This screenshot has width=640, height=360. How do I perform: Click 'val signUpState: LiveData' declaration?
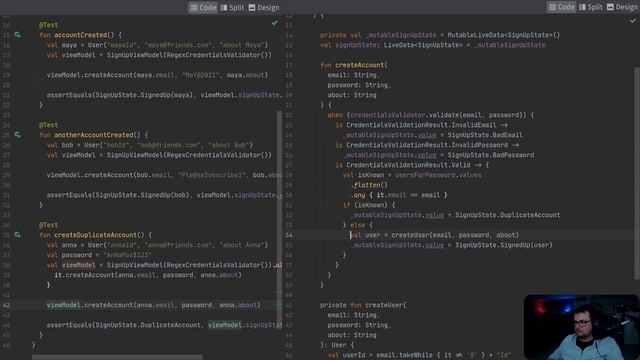(x=433, y=45)
